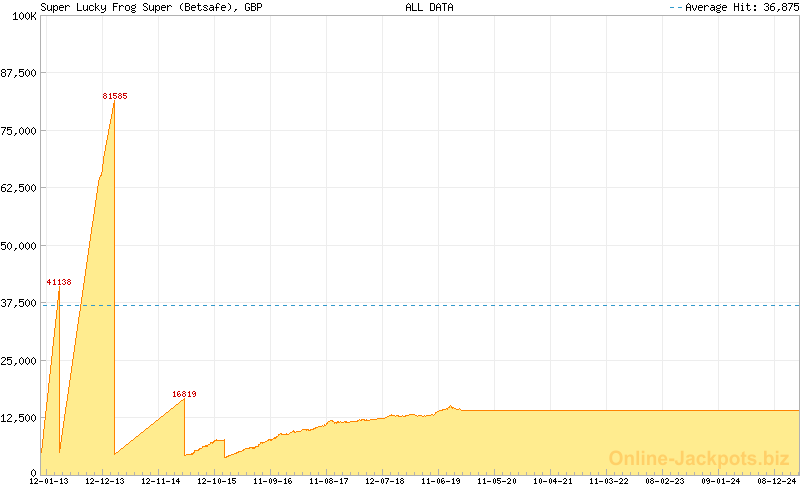
Task: Click the x-axis date 09-01-24
Action: [721, 481]
